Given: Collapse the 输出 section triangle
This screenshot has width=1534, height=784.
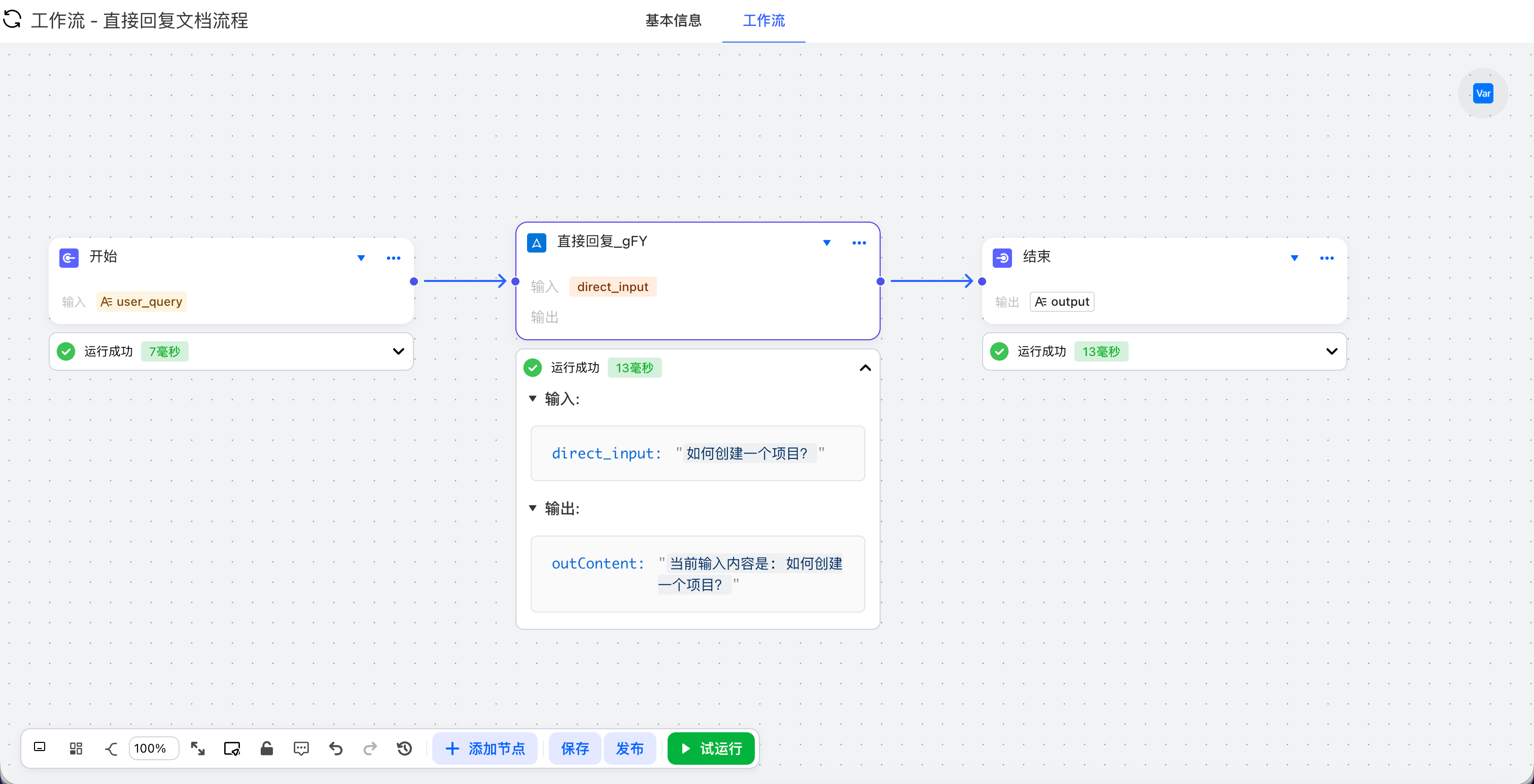Looking at the screenshot, I should tap(533, 508).
